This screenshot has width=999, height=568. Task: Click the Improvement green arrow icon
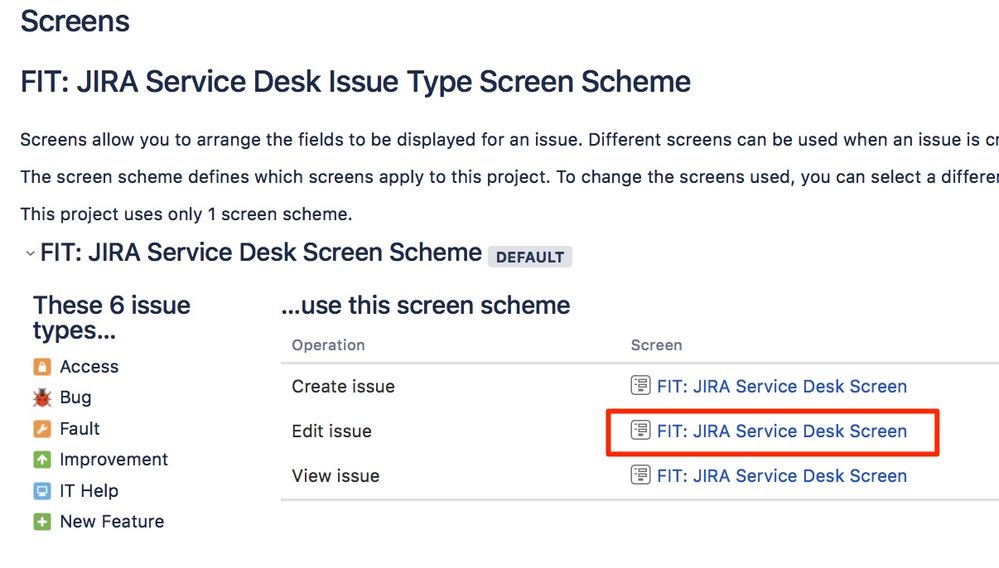(x=42, y=459)
